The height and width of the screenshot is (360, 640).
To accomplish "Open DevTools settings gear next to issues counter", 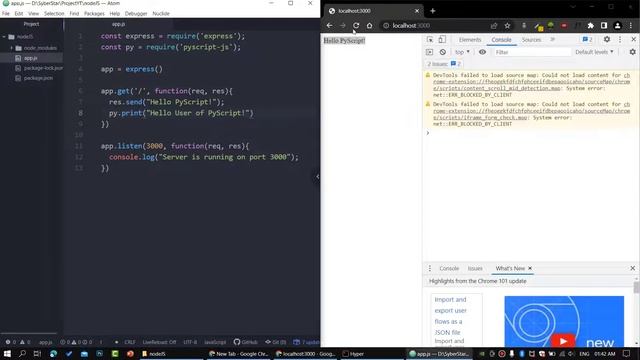I will [x=607, y=40].
